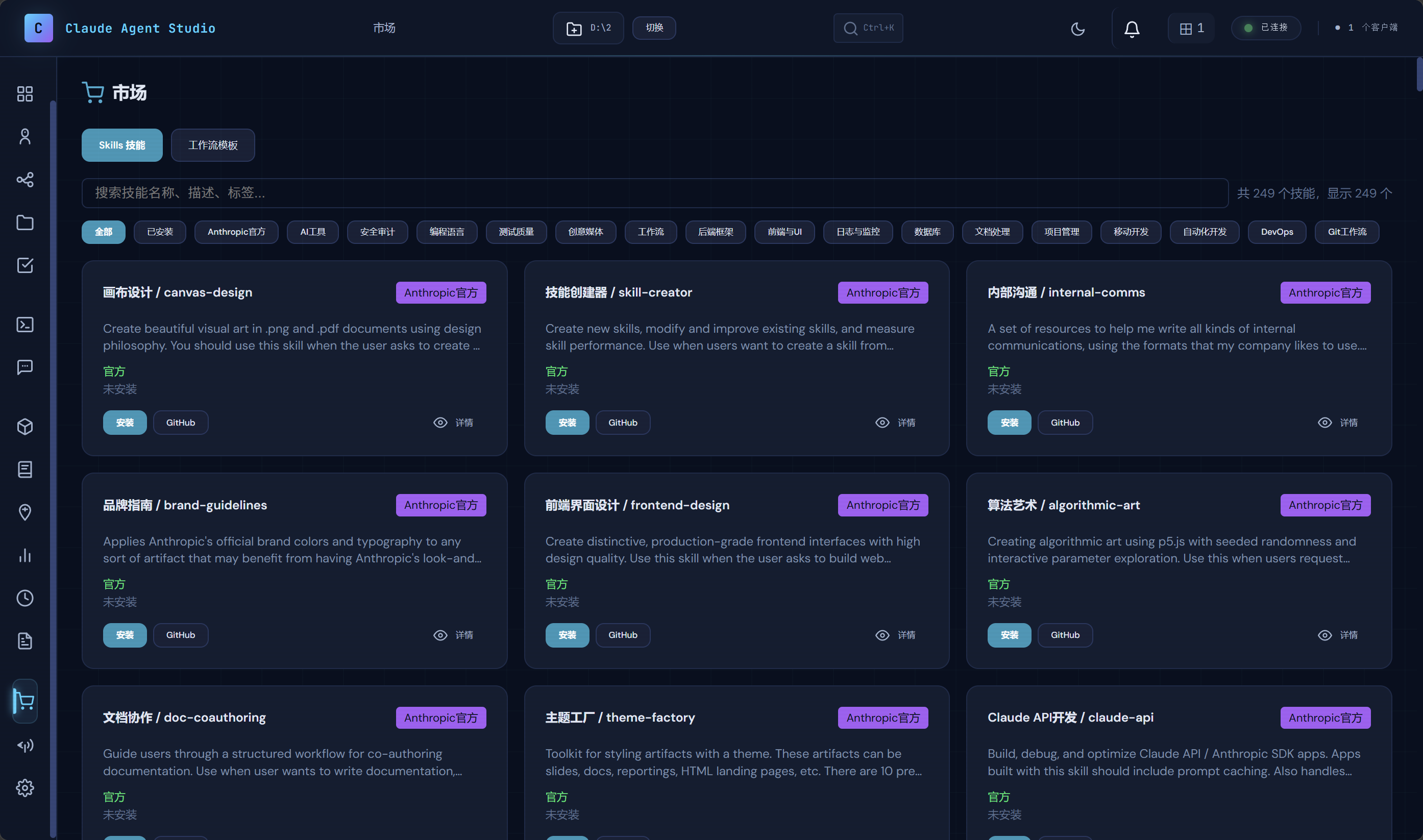Open the cube package icon in sidebar
The image size is (1423, 840).
(x=25, y=426)
